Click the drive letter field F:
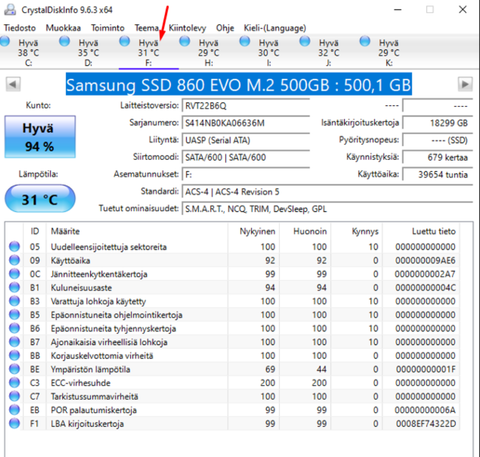The image size is (480, 457). click(x=246, y=175)
